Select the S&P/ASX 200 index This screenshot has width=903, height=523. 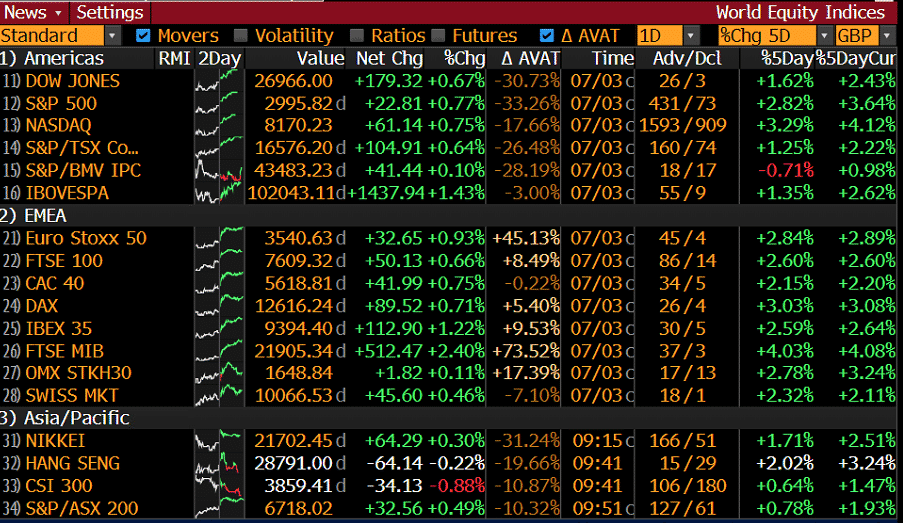tap(82, 508)
